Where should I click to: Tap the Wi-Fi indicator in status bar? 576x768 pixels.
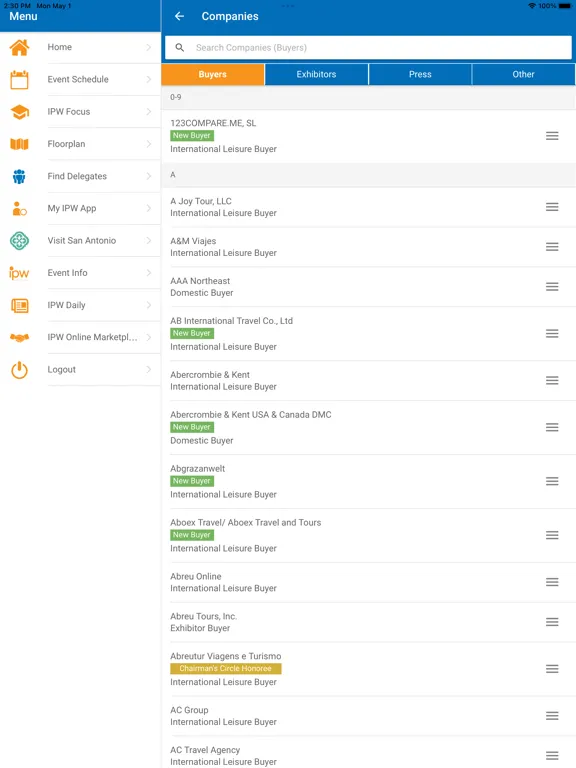532,6
